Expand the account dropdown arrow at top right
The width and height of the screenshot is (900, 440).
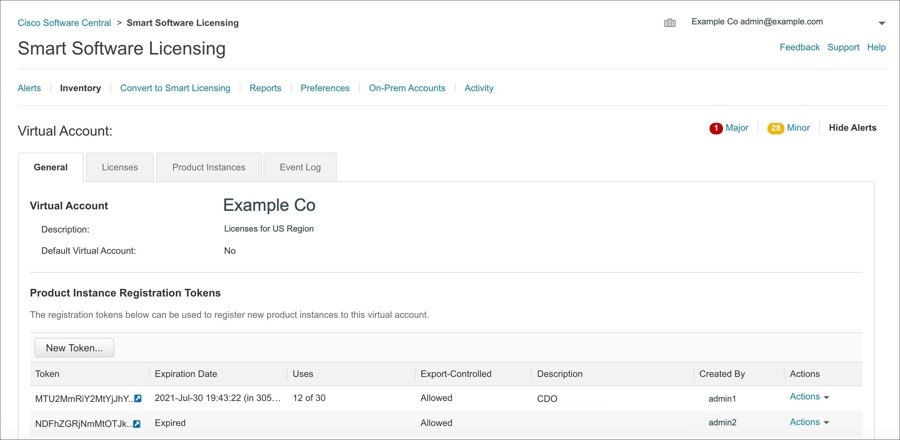coord(882,23)
